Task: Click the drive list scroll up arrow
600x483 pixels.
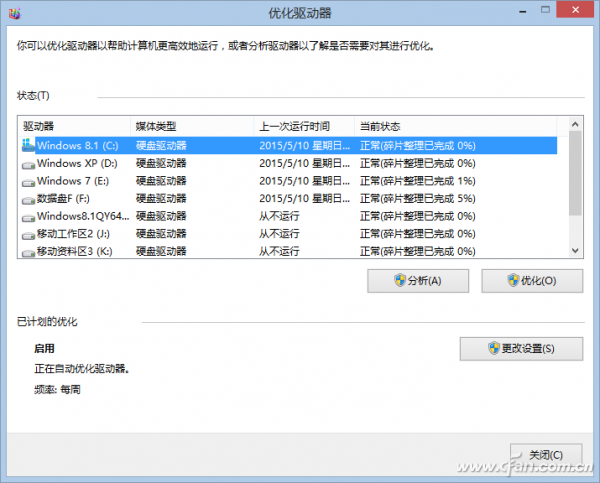Action: pos(575,124)
